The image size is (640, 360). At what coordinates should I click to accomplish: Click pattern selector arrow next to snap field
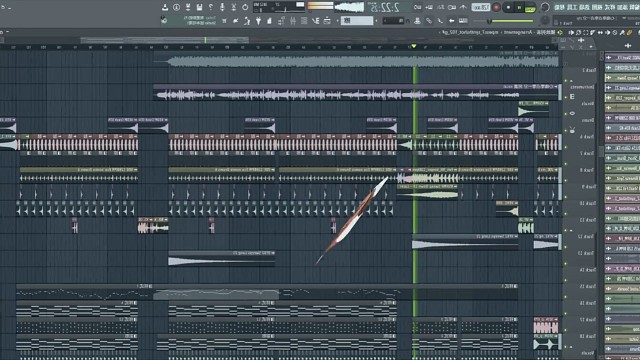point(376,20)
